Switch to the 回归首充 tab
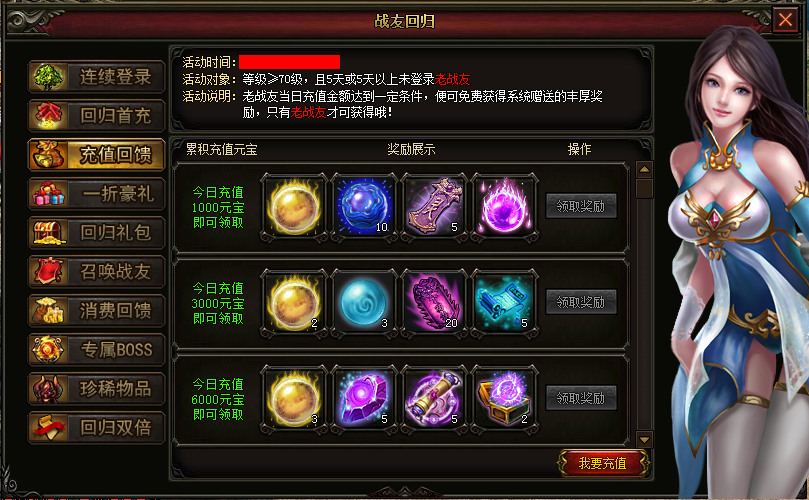The image size is (809, 500). pos(96,116)
